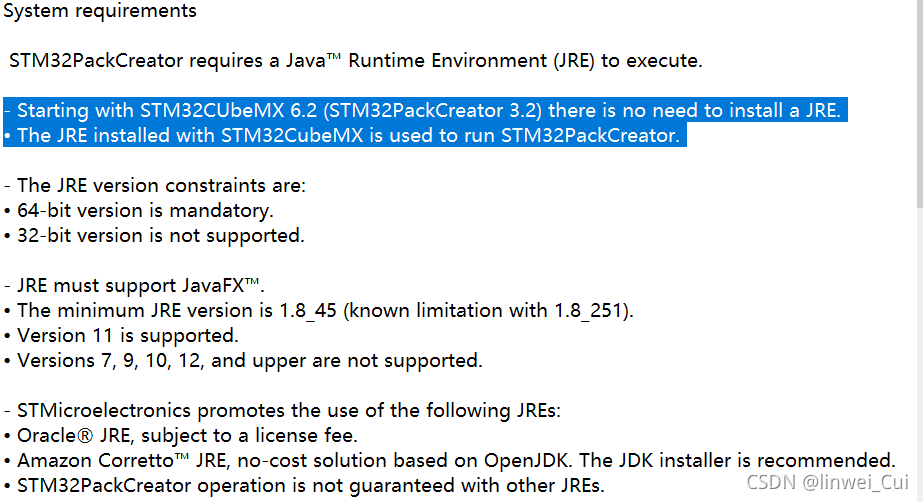
Task: Click the text 'JRE must support JavaFX'
Action: (134, 285)
